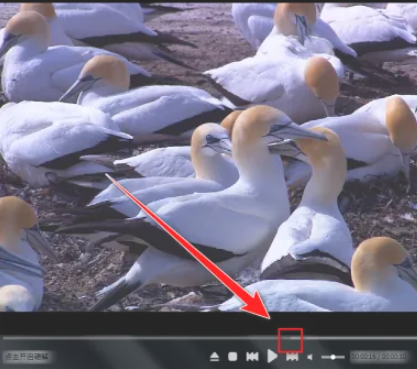
Task: Click the video picture to toggle playback
Action: tap(208, 157)
